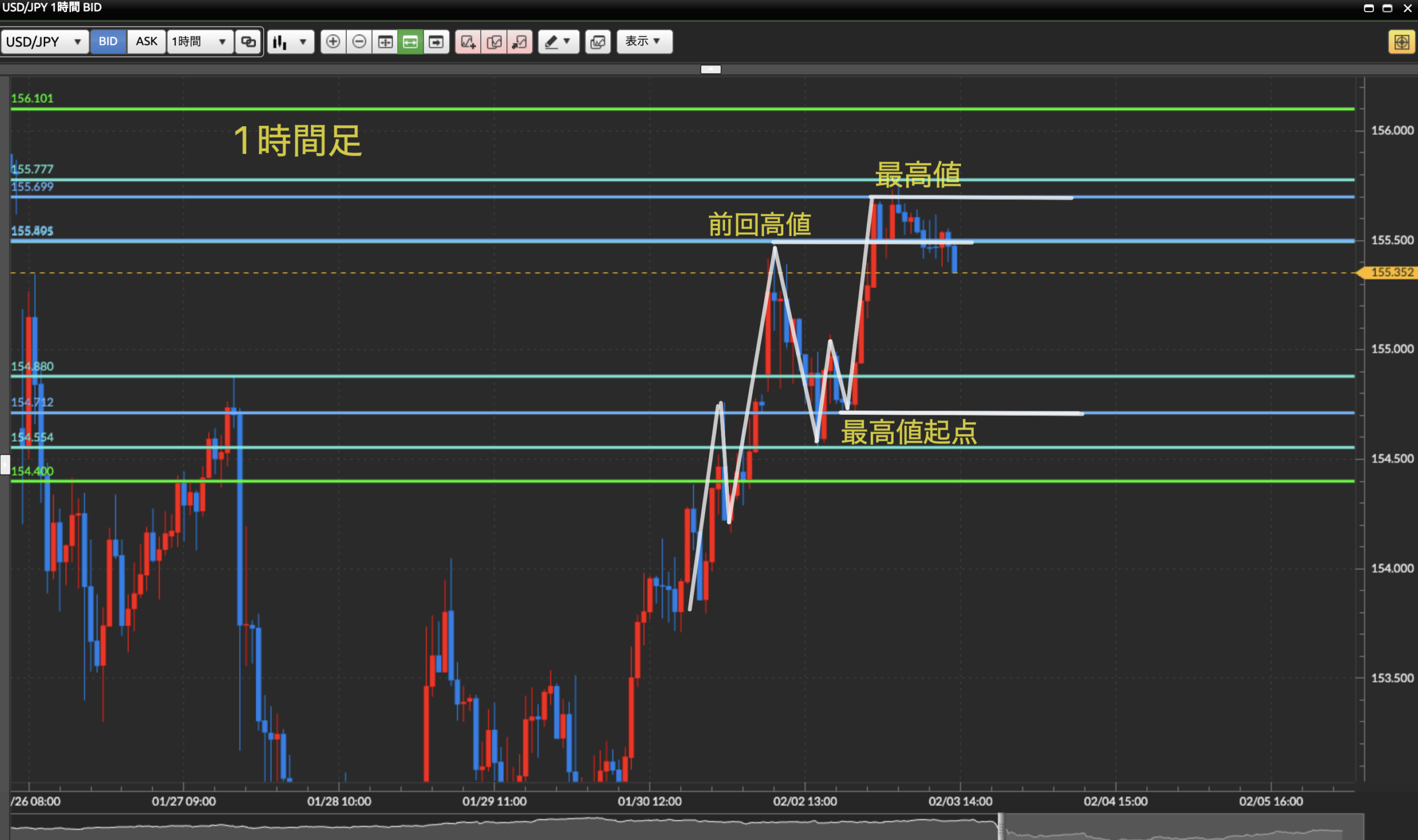Click the yellow crosshair icon top right
Screen dimensions: 1418x840
point(1401,42)
